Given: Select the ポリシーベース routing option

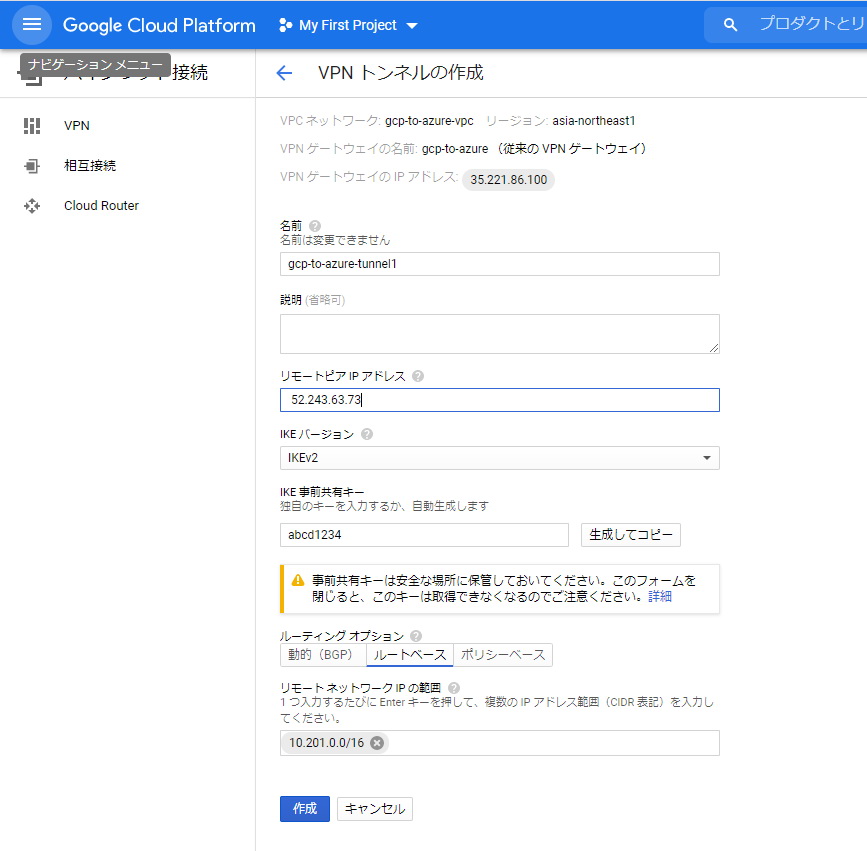Looking at the screenshot, I should click(x=503, y=655).
